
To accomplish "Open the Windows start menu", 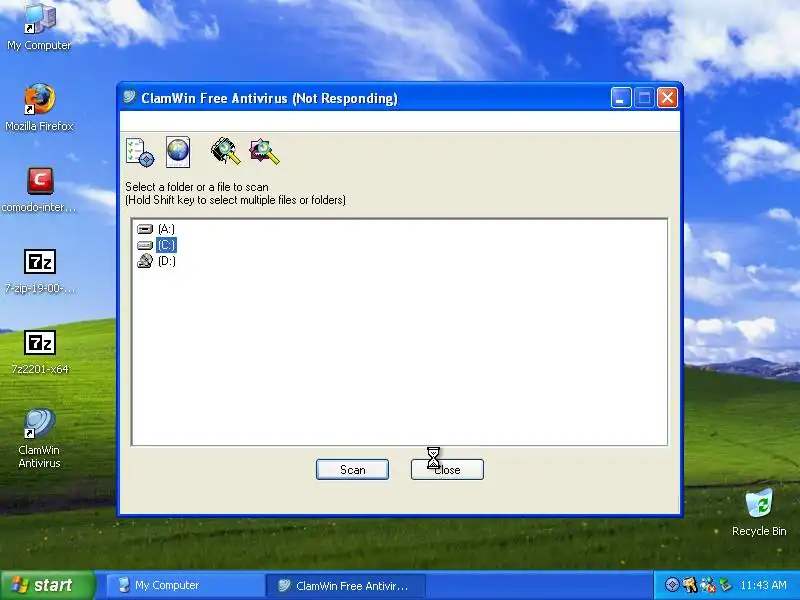I will click(x=48, y=585).
